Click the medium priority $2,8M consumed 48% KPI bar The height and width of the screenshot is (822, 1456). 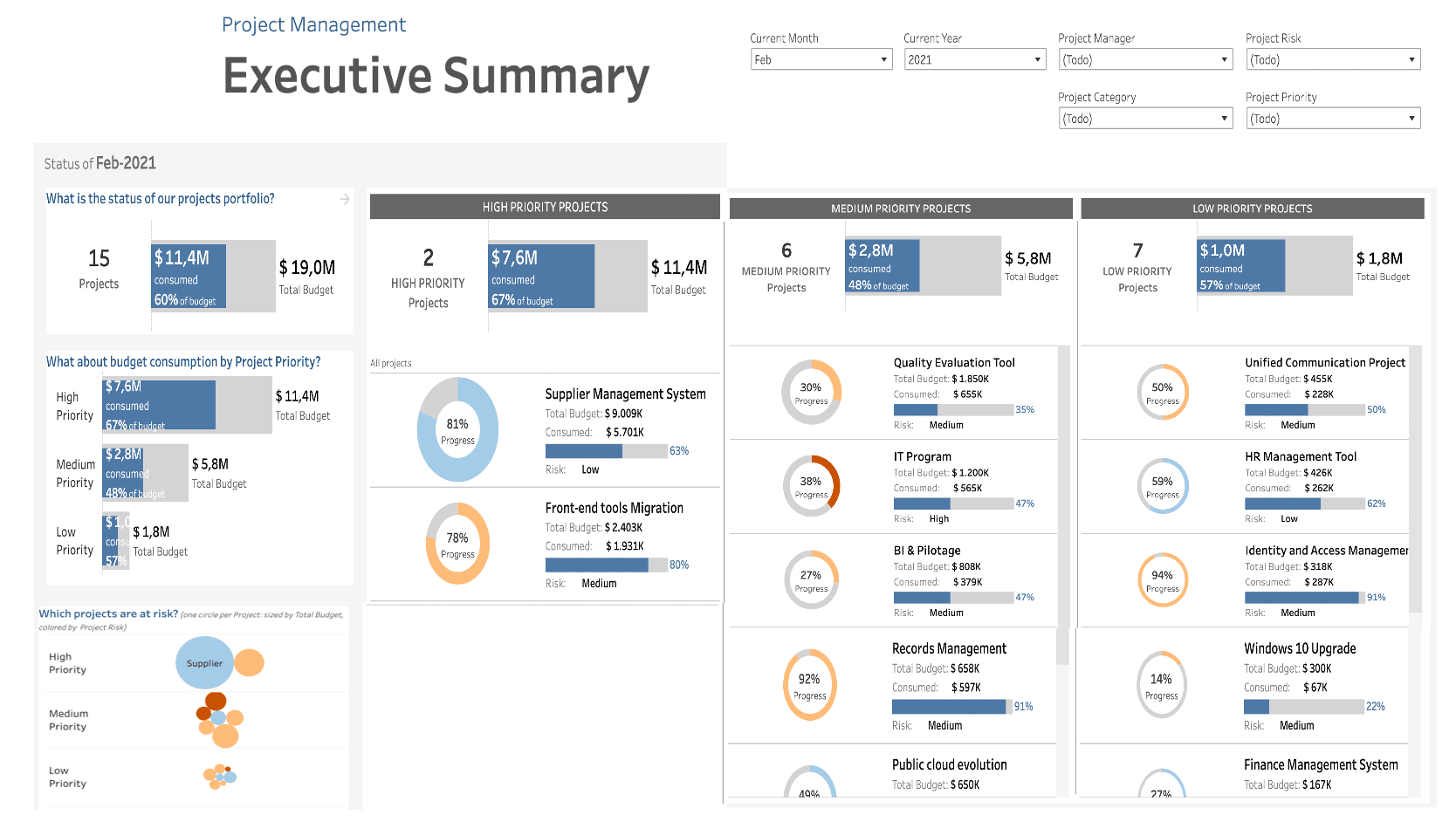point(883,265)
